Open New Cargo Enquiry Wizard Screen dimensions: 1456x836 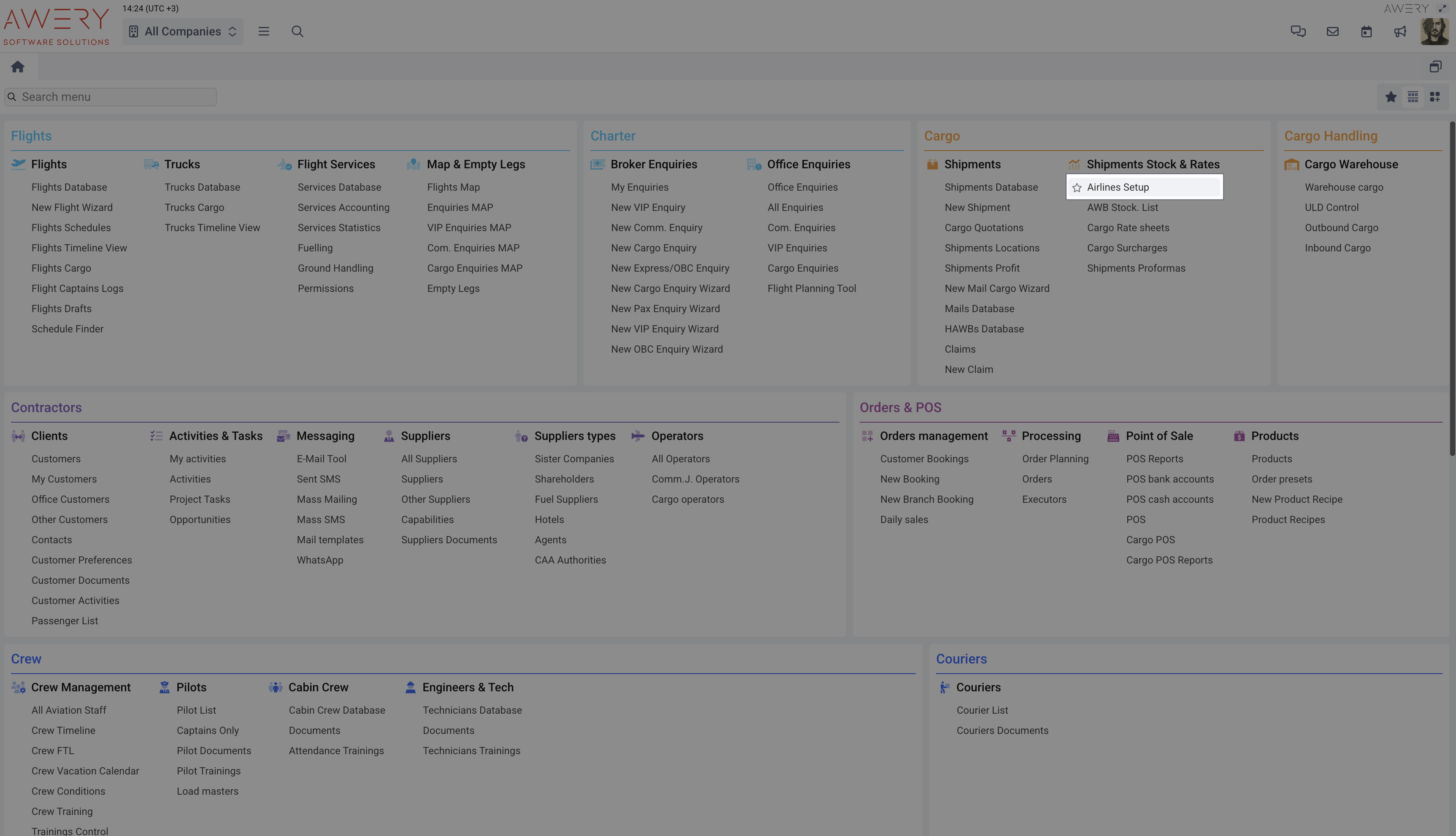pyautogui.click(x=670, y=288)
